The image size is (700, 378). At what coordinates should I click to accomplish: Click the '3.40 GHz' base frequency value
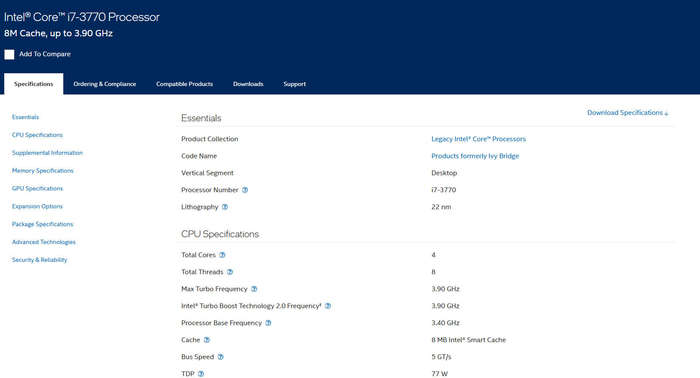pyautogui.click(x=445, y=323)
